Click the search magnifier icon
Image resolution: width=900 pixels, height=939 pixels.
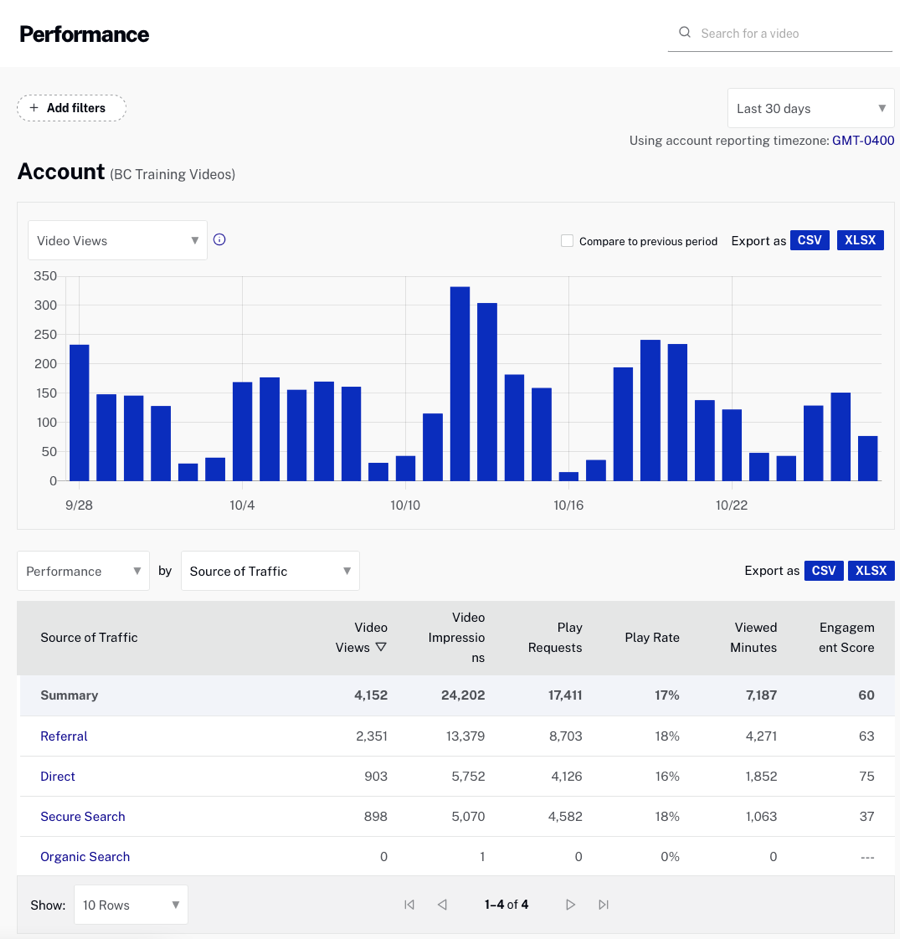[x=685, y=32]
